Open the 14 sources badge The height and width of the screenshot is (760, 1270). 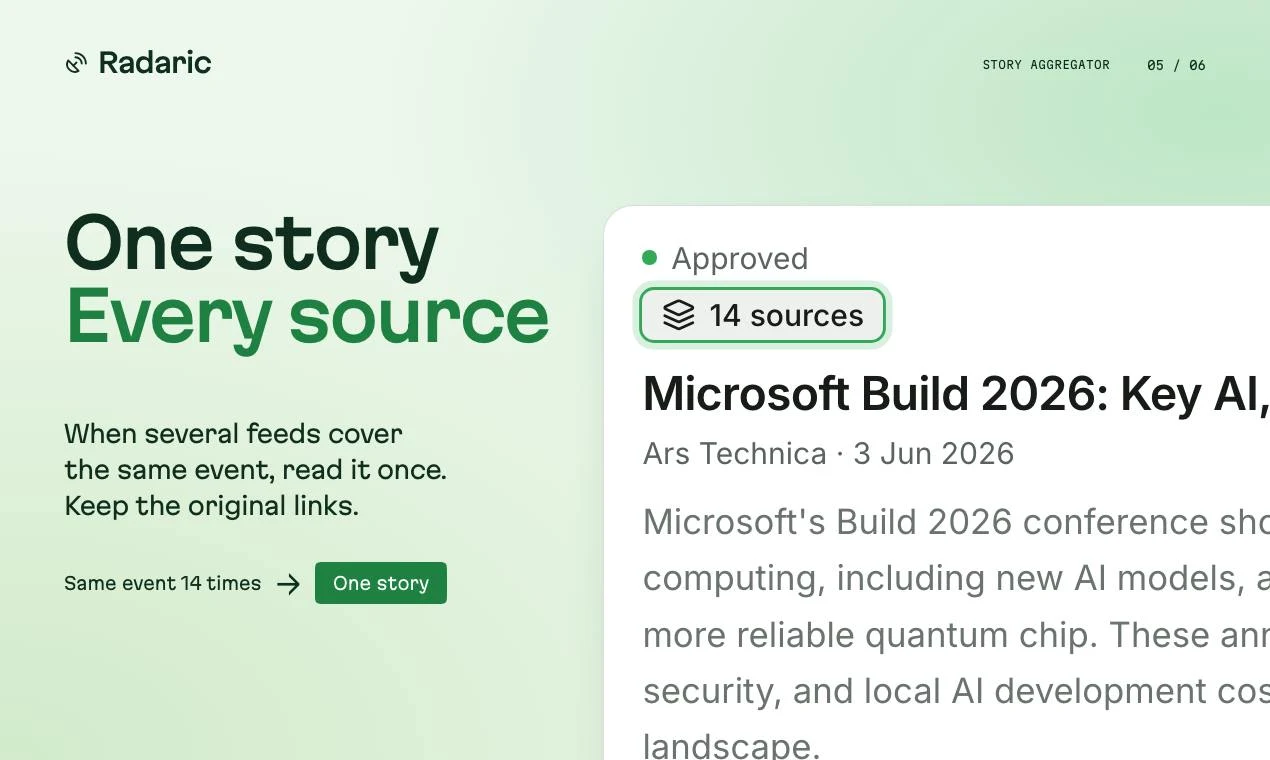[x=762, y=315]
